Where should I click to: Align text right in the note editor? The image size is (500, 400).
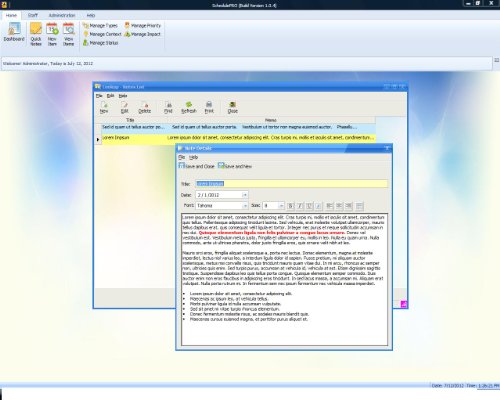coord(348,206)
